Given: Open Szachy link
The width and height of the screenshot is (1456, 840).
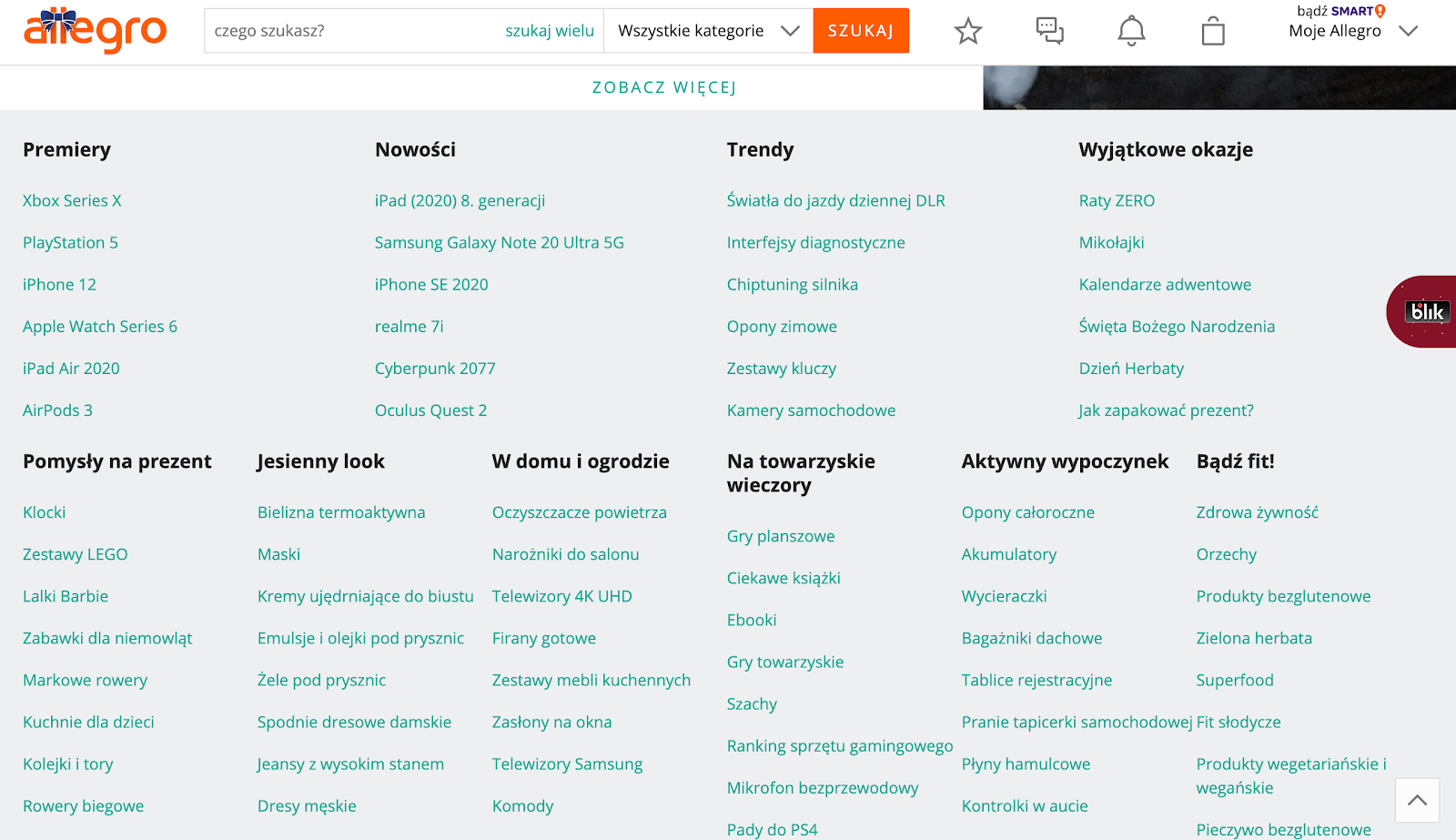Looking at the screenshot, I should (752, 703).
